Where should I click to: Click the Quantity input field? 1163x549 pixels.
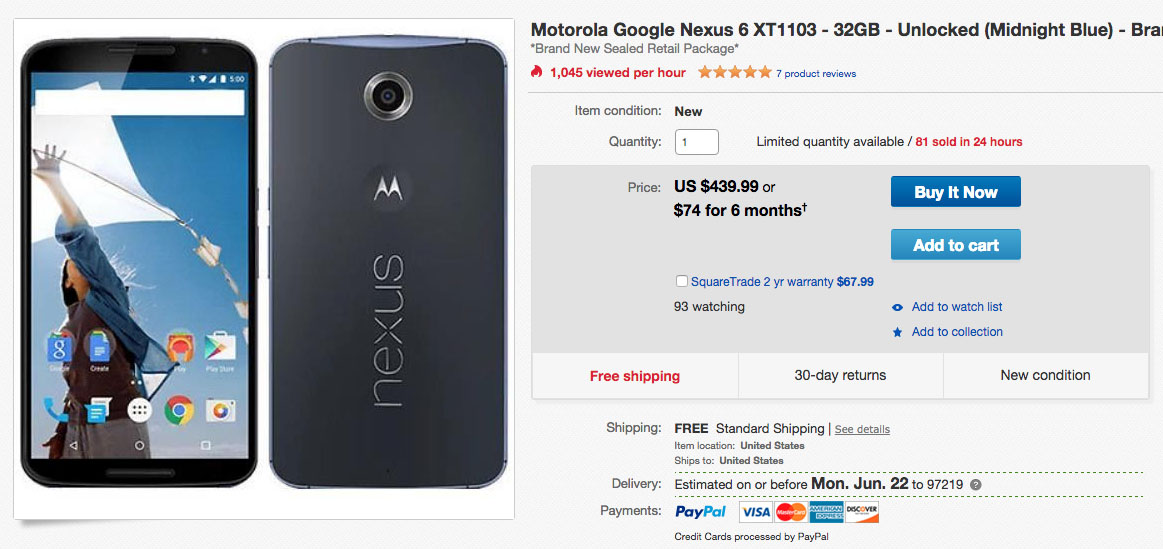(696, 142)
